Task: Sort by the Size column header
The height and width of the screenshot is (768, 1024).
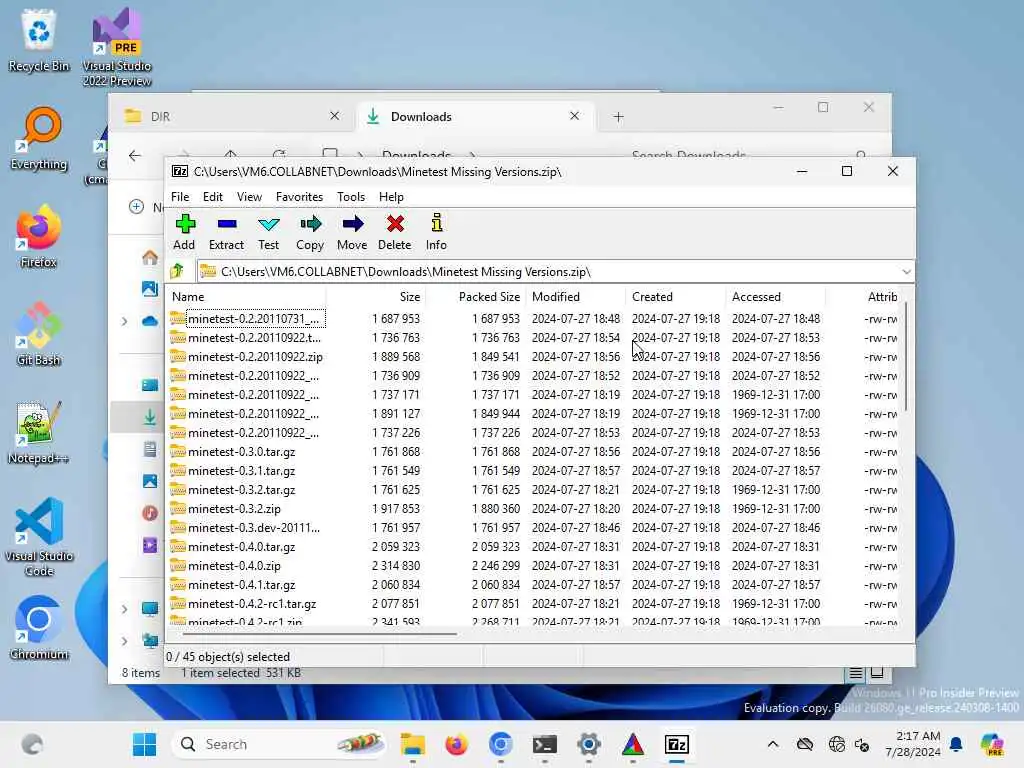Action: tap(376, 296)
